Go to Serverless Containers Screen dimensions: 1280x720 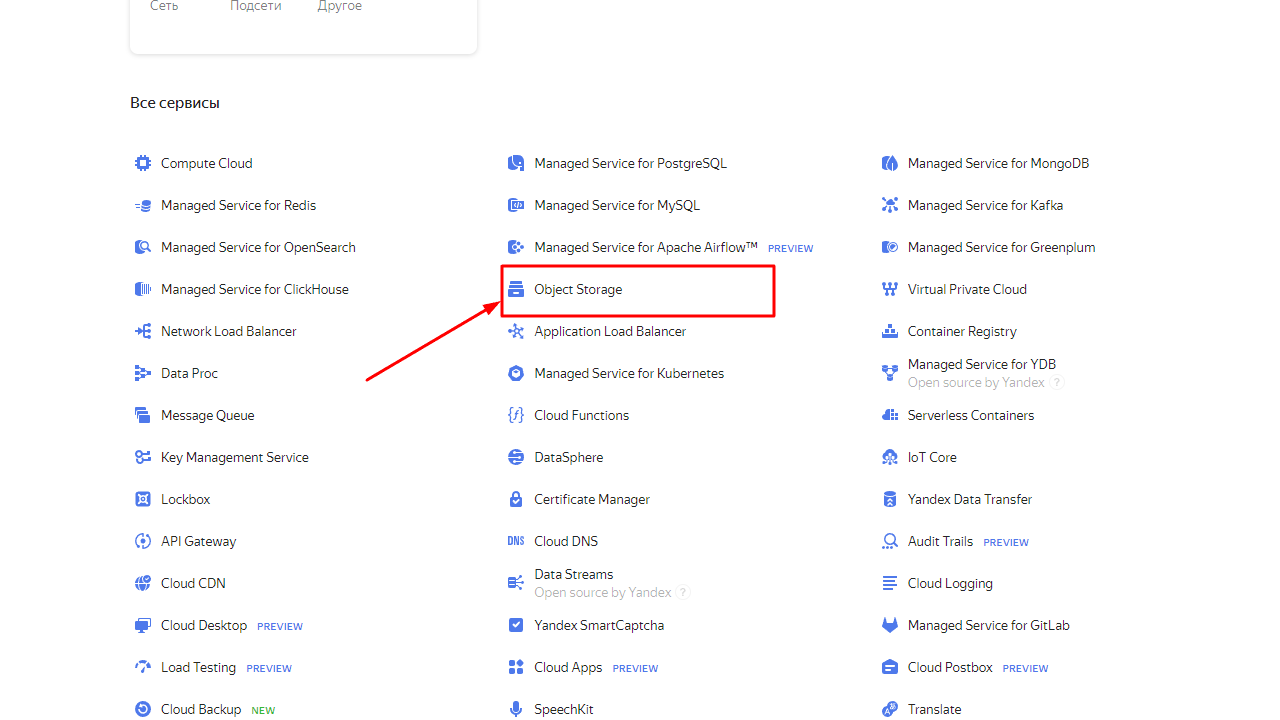click(971, 415)
